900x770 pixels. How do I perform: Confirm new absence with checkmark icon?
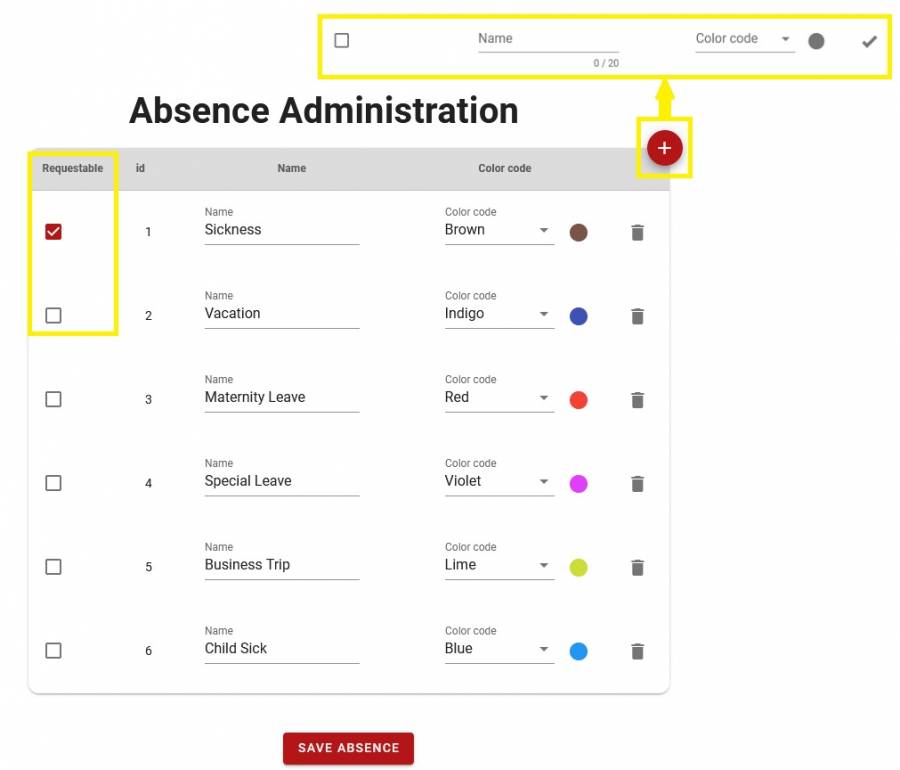pyautogui.click(x=869, y=41)
